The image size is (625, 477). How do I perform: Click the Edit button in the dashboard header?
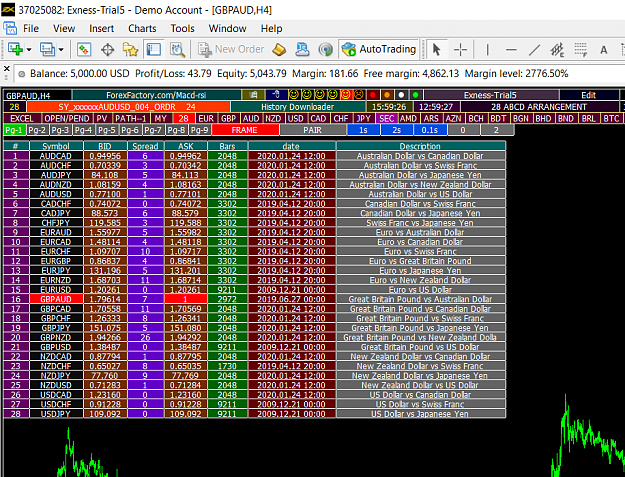coord(588,95)
